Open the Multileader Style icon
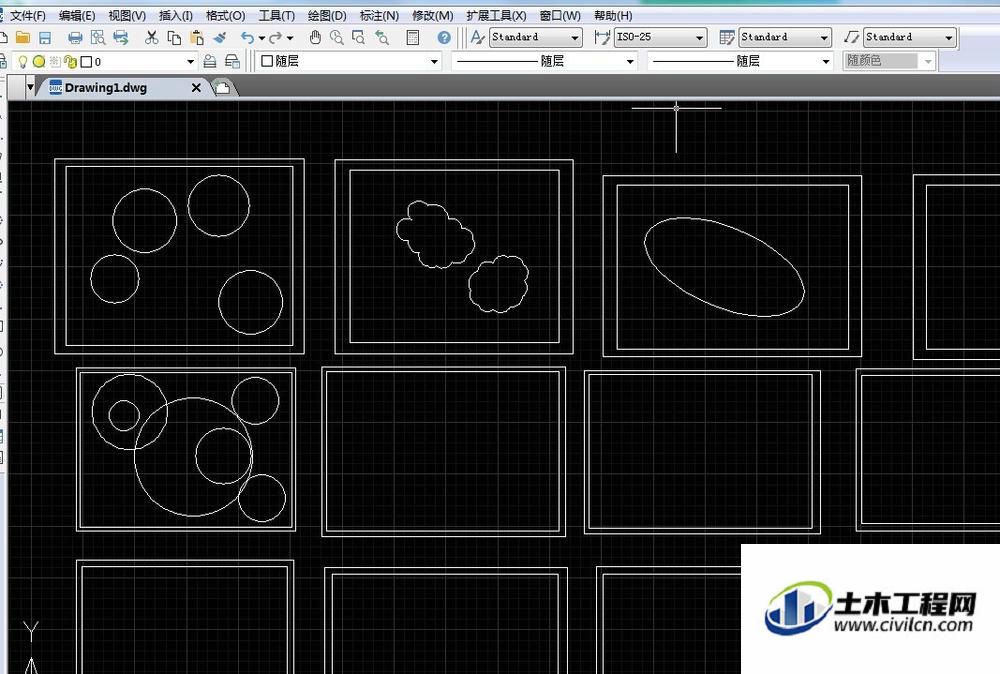 851,38
